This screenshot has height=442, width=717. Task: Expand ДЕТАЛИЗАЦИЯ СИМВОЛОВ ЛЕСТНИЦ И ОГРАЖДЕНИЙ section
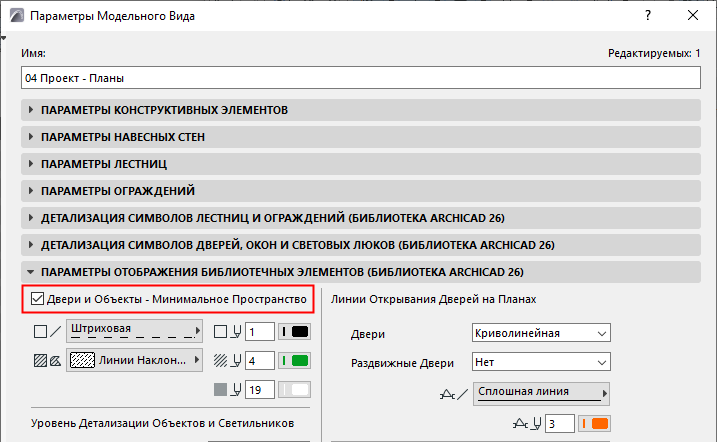[x=360, y=218]
